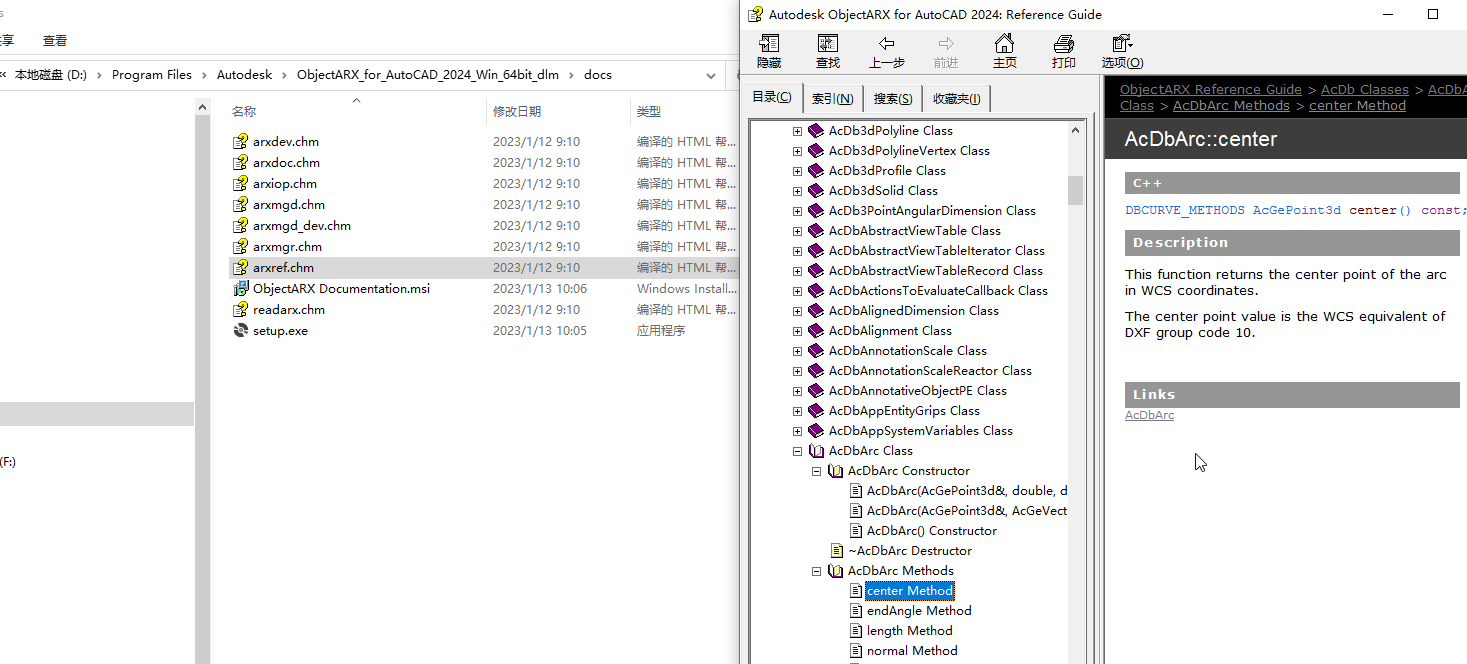This screenshot has width=1467, height=664.
Task: Open the AcDb Classes breadcrumb link
Action: pos(1364,90)
